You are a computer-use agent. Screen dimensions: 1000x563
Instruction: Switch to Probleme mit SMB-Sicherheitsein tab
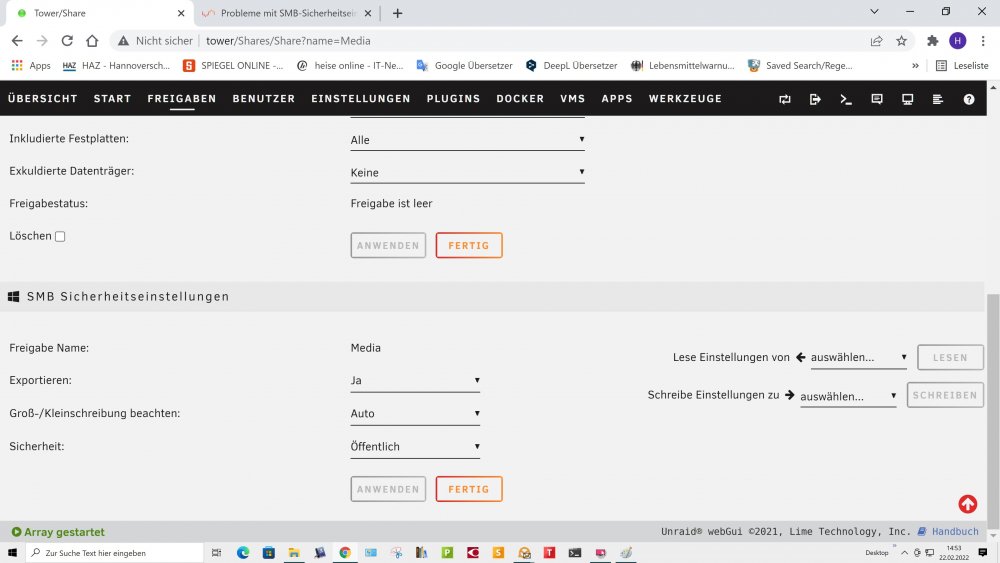point(286,13)
